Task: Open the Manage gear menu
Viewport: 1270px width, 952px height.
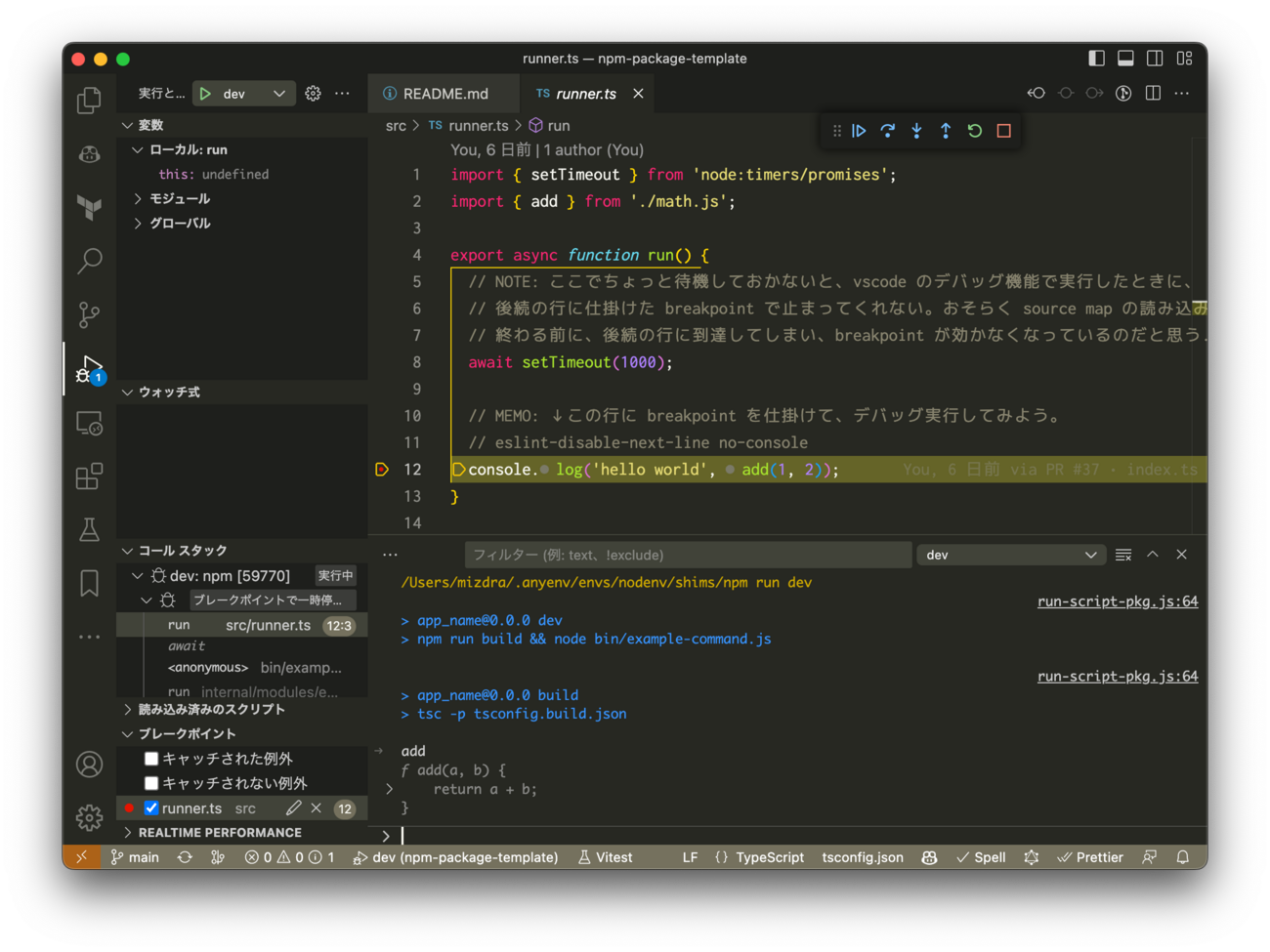Action: tap(89, 817)
